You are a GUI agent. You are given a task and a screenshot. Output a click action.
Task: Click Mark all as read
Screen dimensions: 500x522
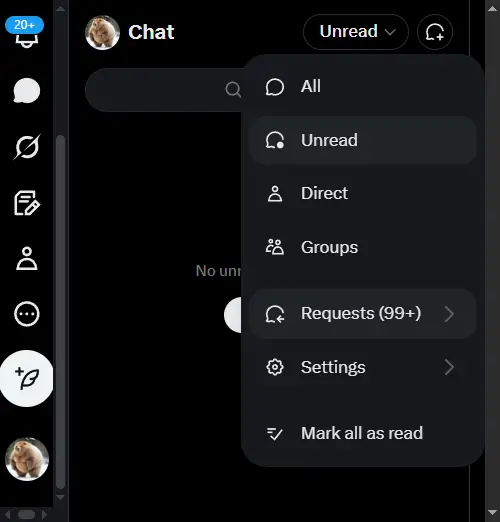[x=363, y=433]
